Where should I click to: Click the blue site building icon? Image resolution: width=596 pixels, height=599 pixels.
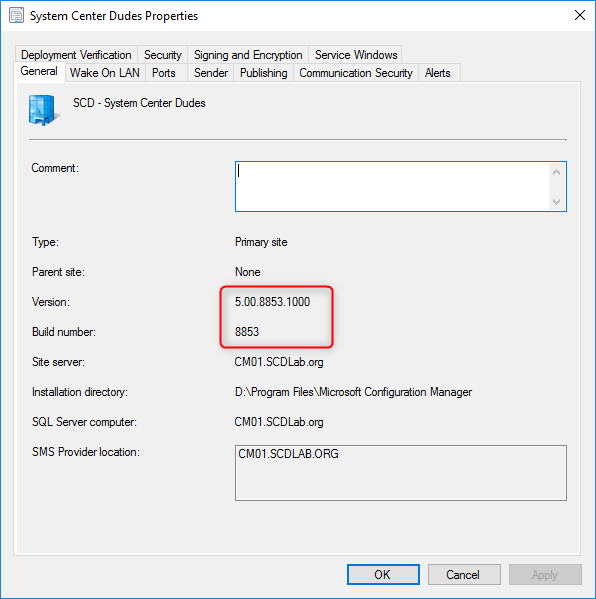[x=44, y=110]
